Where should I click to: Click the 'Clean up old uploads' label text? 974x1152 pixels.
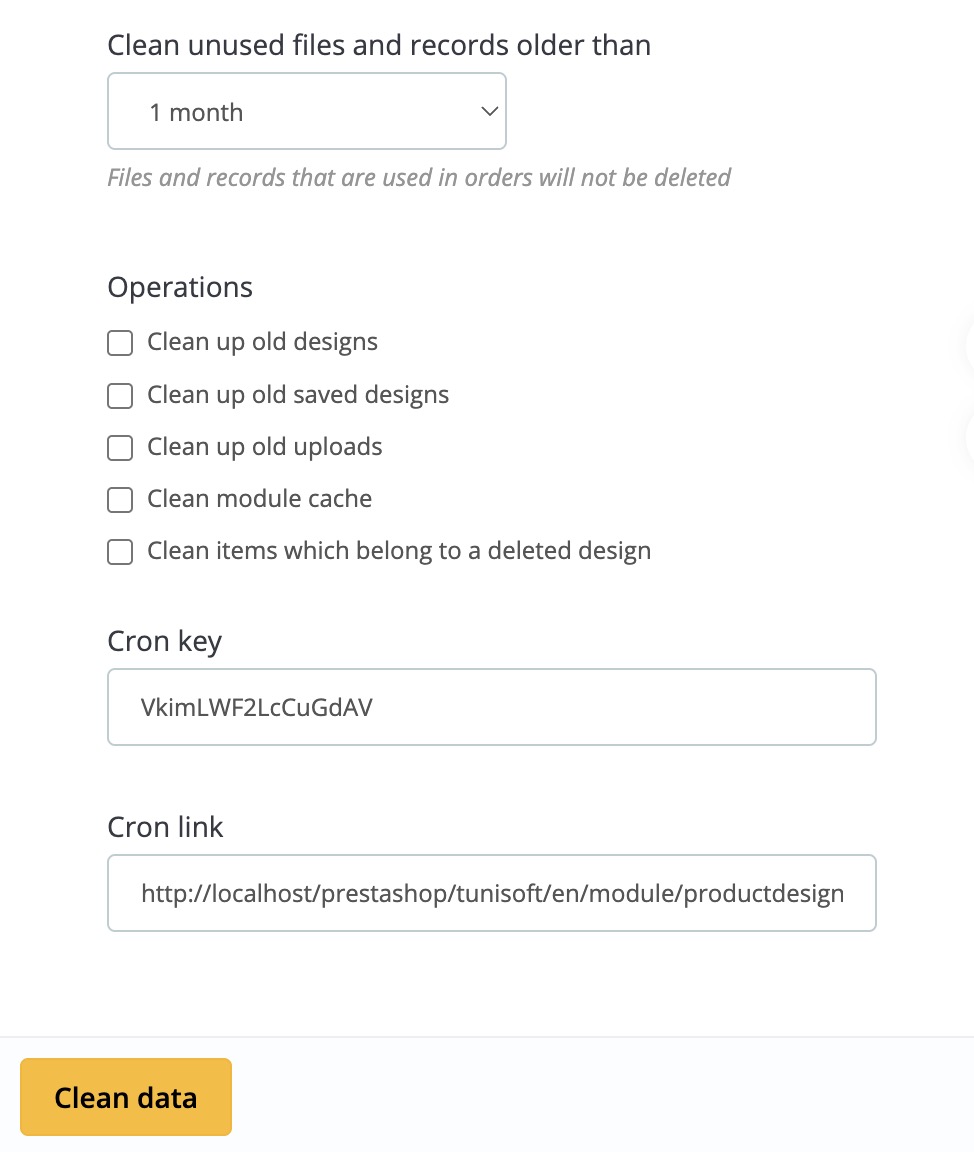[264, 447]
